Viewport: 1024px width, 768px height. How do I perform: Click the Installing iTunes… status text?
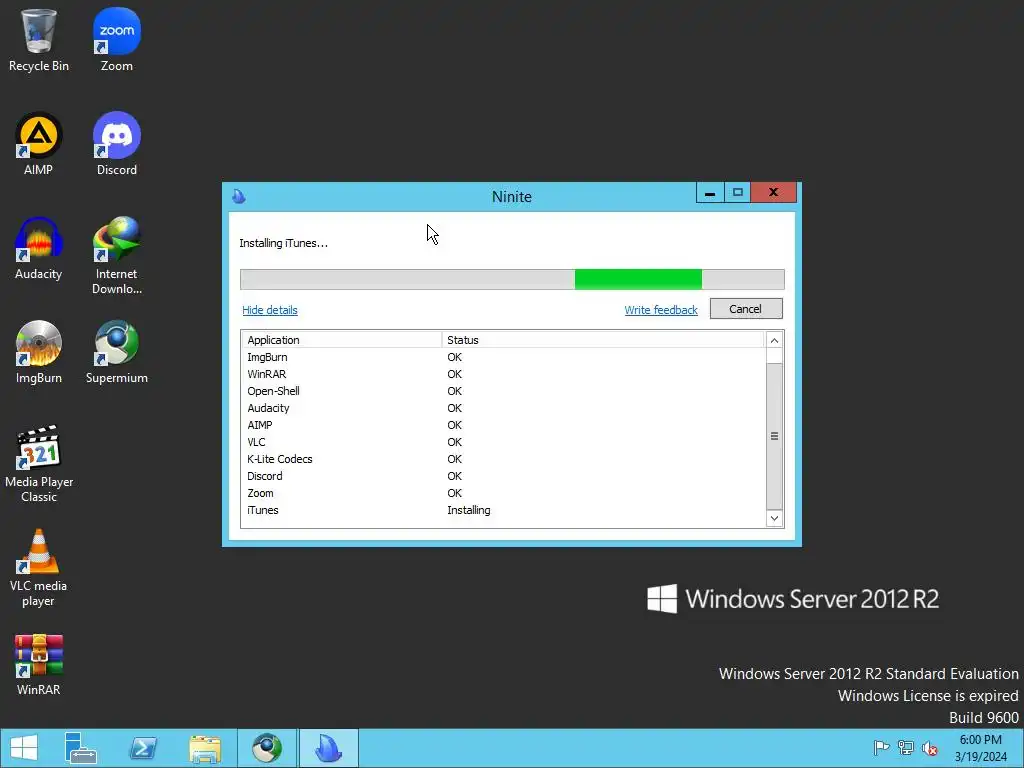click(x=283, y=243)
